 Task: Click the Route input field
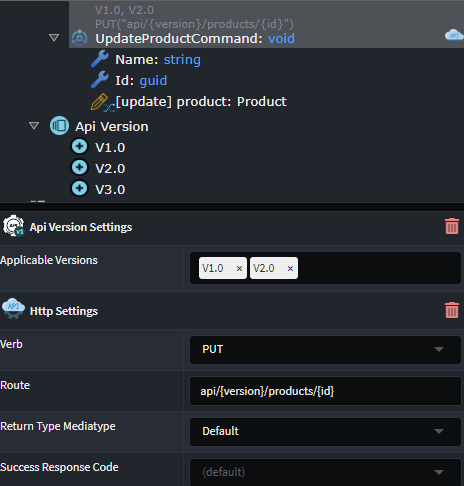click(325, 391)
